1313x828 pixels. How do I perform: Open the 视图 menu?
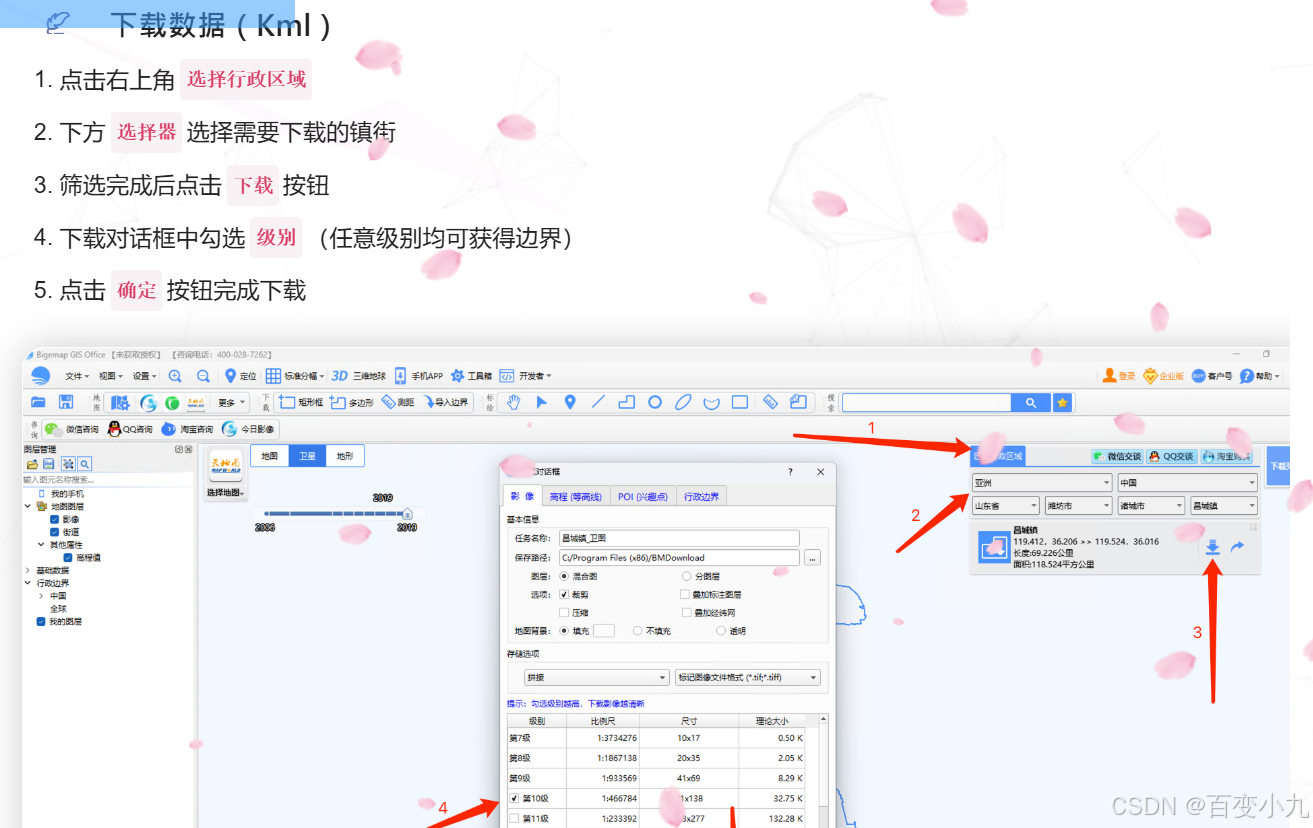(x=109, y=376)
